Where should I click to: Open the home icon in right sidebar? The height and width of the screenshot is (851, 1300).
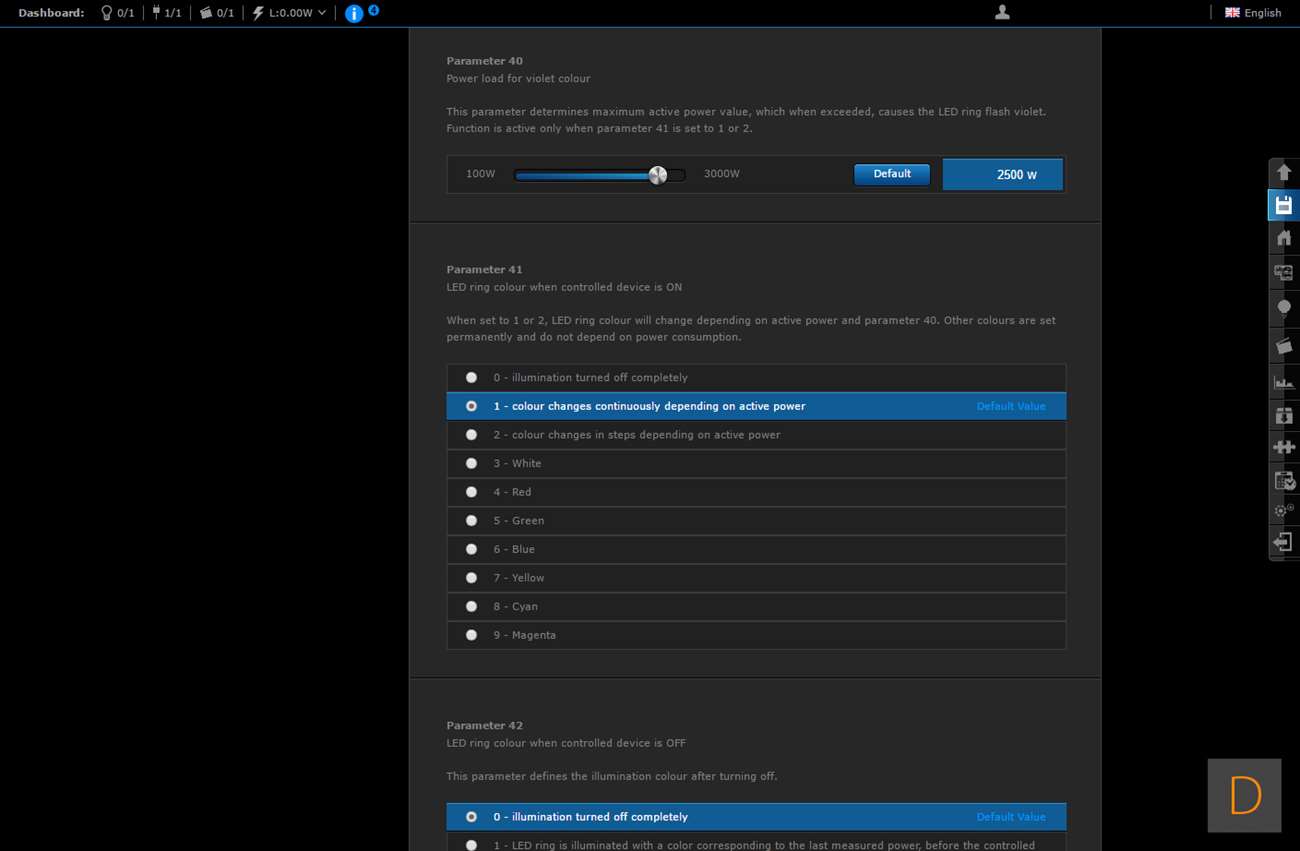click(1284, 238)
